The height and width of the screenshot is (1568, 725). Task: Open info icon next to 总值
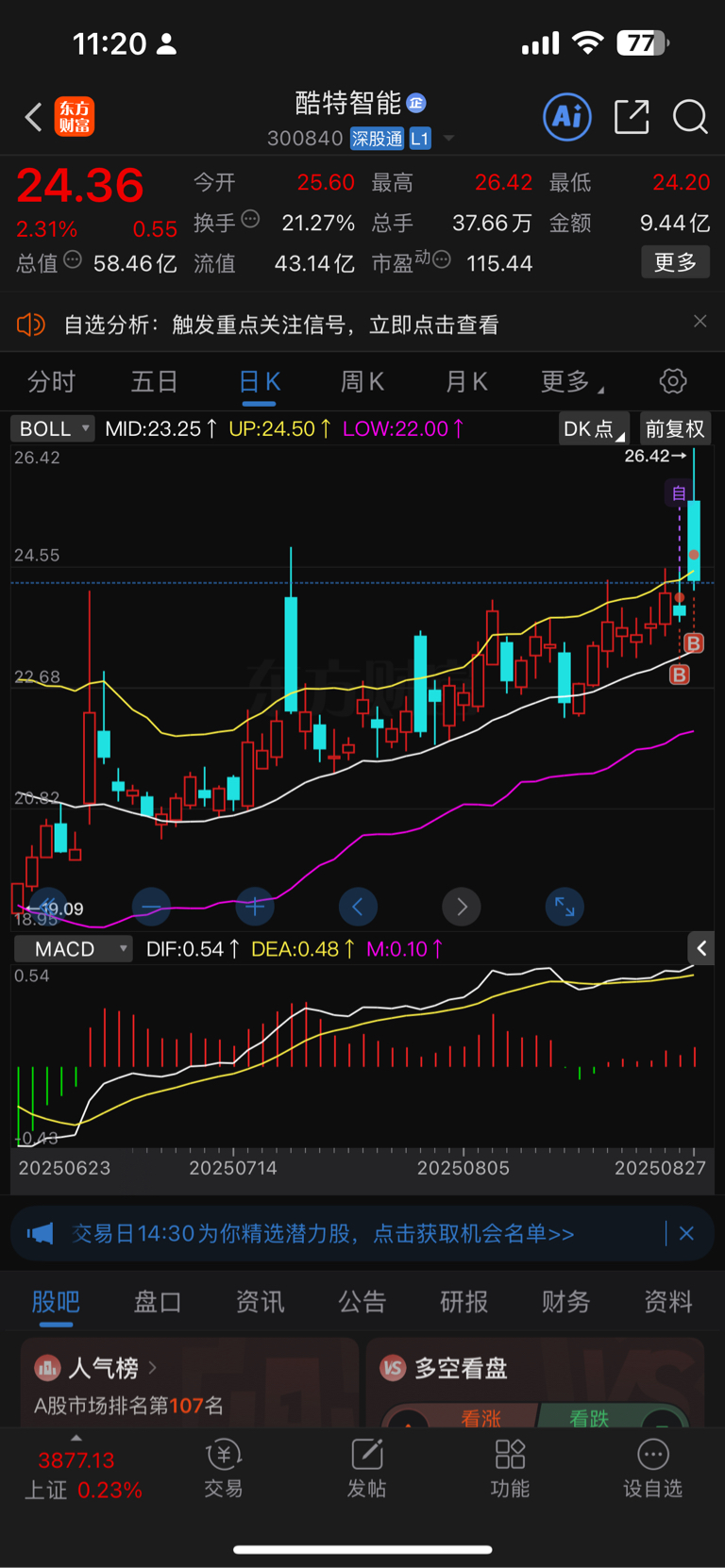[73, 259]
